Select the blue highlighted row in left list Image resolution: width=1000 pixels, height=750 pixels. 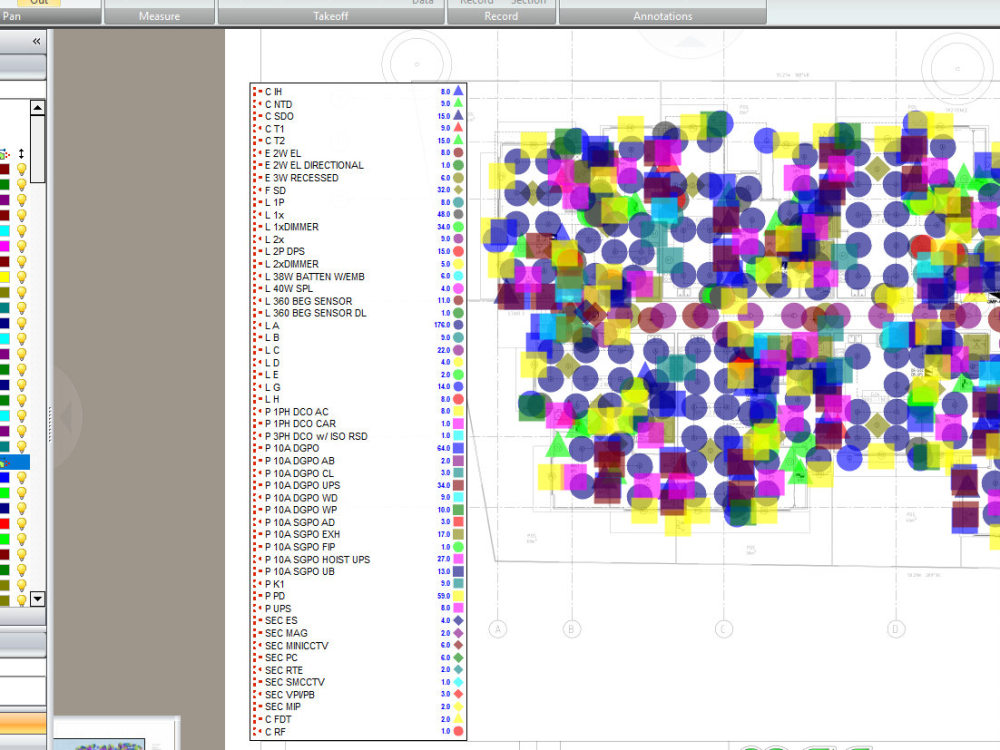[x=15, y=462]
